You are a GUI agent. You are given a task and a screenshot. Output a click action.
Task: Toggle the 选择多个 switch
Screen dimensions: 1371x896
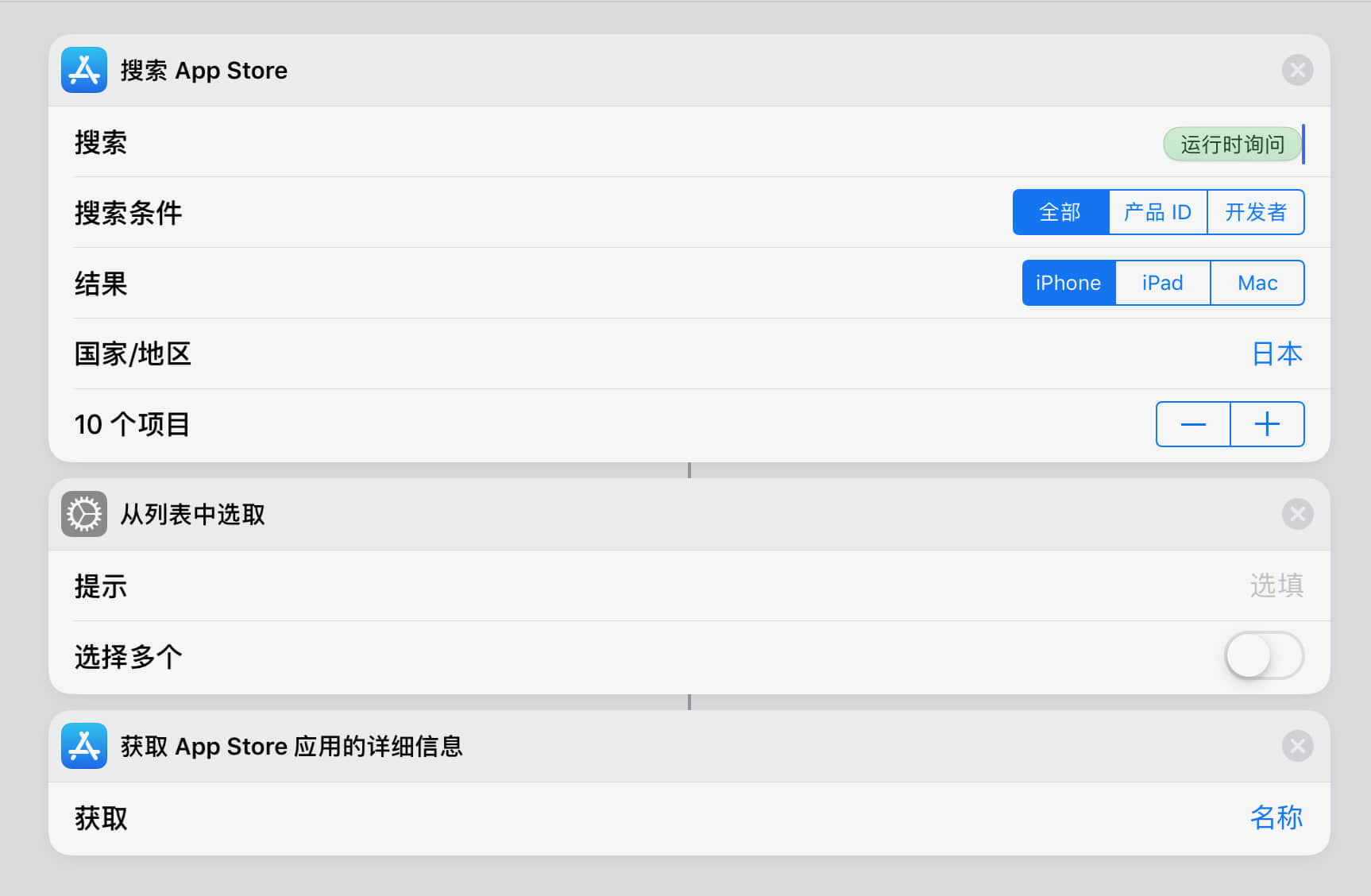click(1264, 656)
